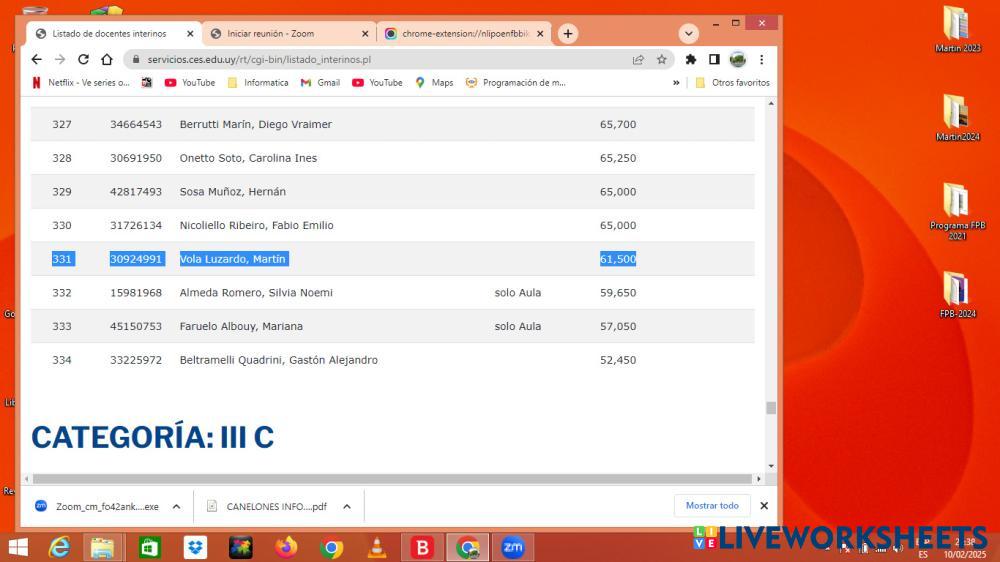
Task: Click the Mostrar todo button
Action: pos(712,506)
